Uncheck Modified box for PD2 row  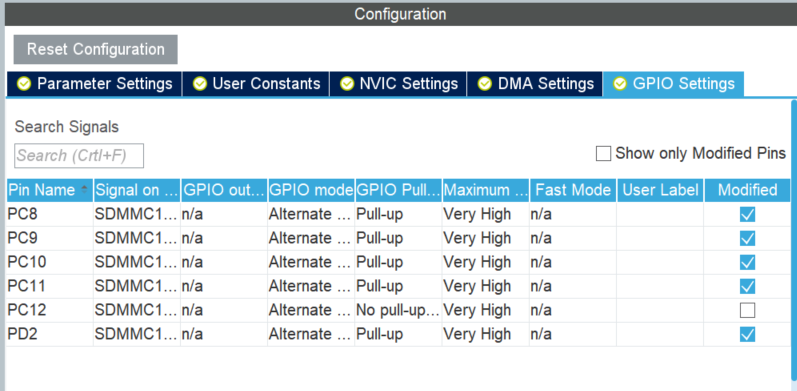(x=747, y=334)
